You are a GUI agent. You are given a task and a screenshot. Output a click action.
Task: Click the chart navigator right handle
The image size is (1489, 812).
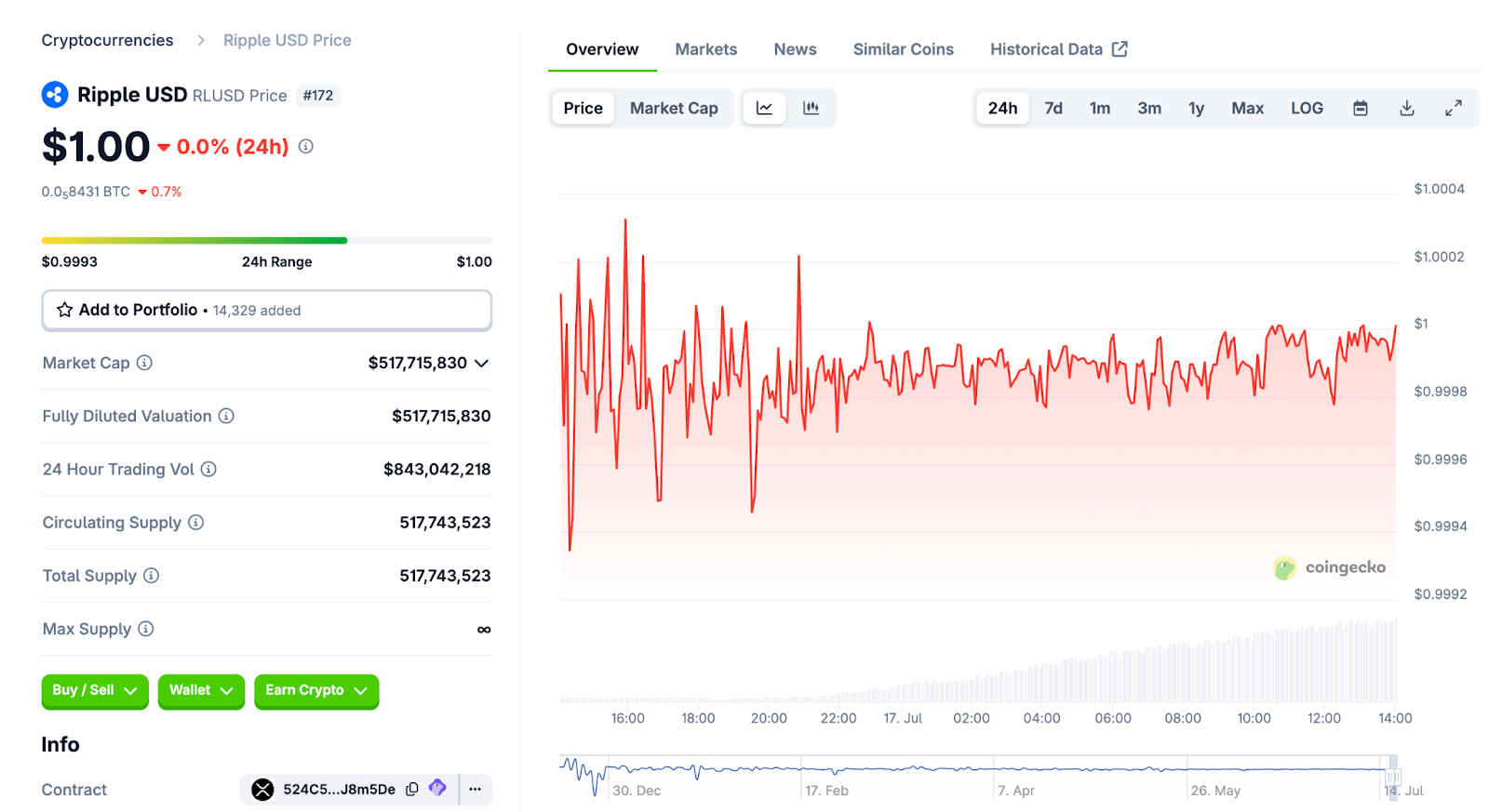[x=1392, y=778]
